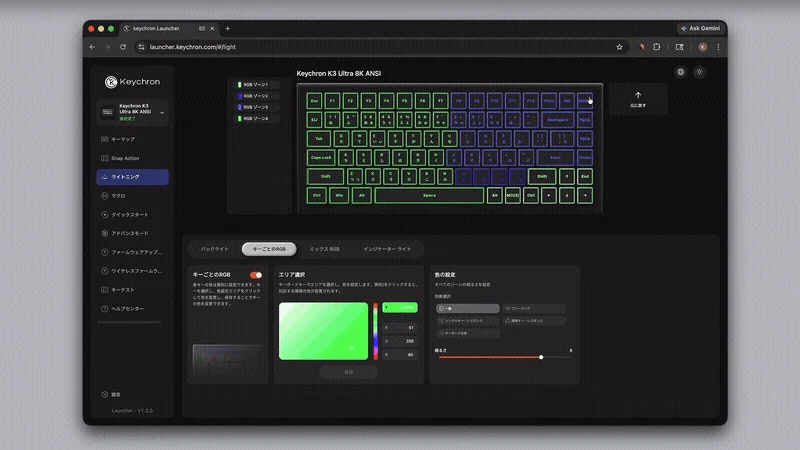The height and width of the screenshot is (450, 800).
Task: Open キーテスト in the sidebar
Action: 132,290
